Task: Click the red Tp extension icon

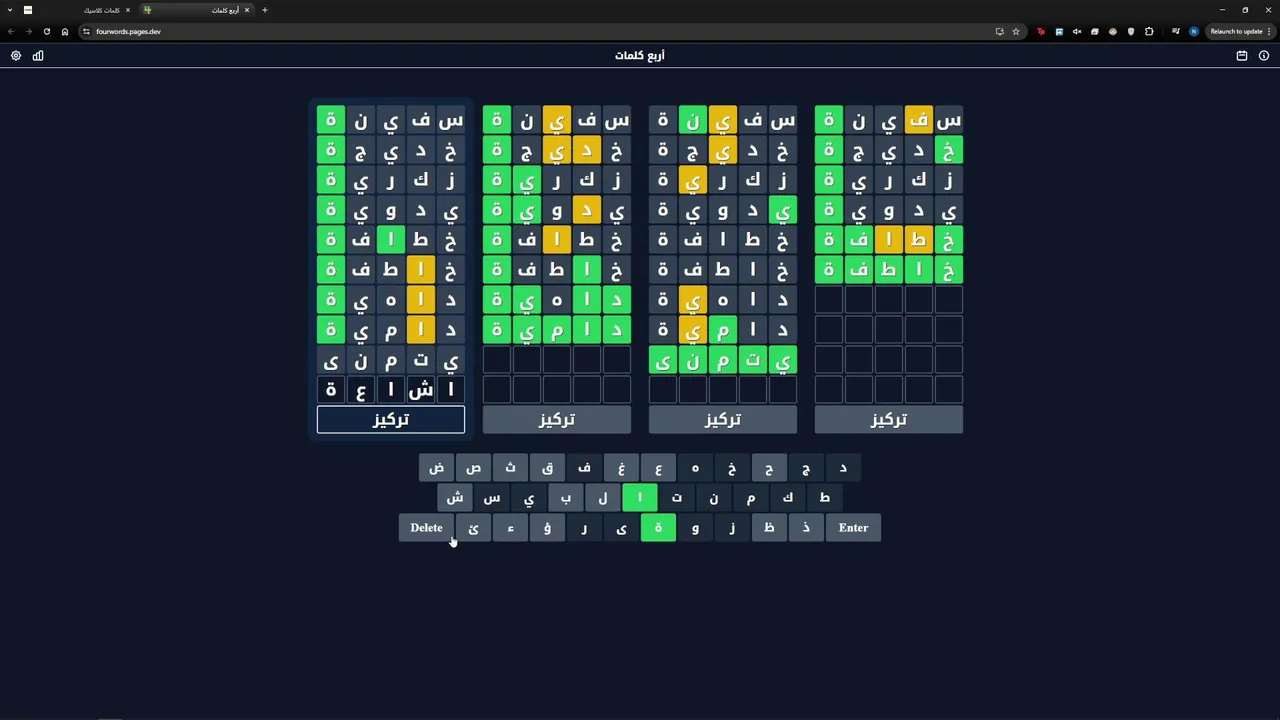Action: click(x=1041, y=31)
